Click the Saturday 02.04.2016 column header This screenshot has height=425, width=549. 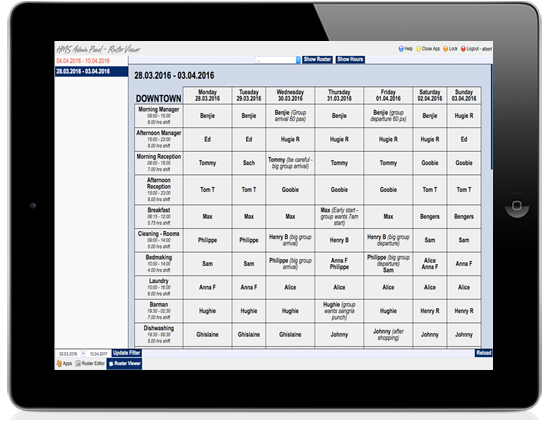[430, 95]
